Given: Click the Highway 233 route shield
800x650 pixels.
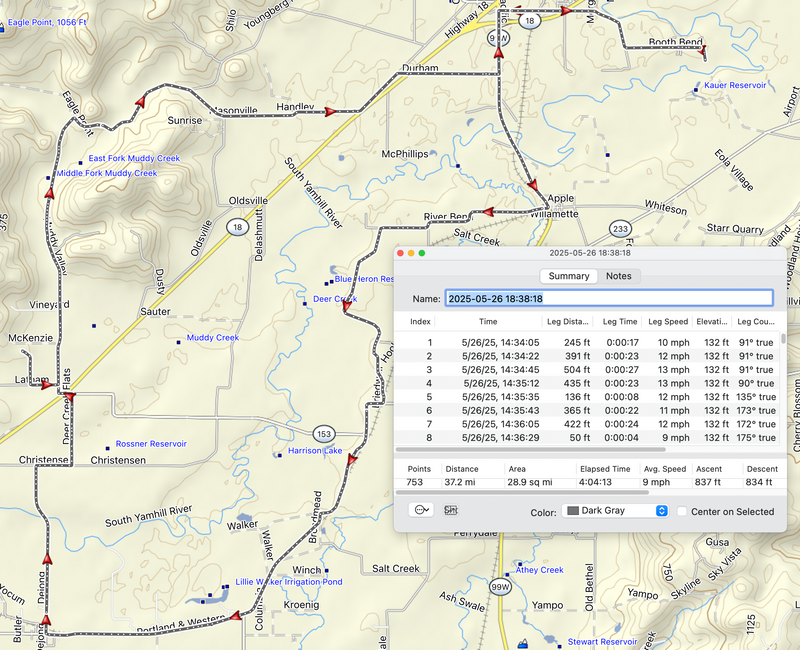Looking at the screenshot, I should coord(620,229).
